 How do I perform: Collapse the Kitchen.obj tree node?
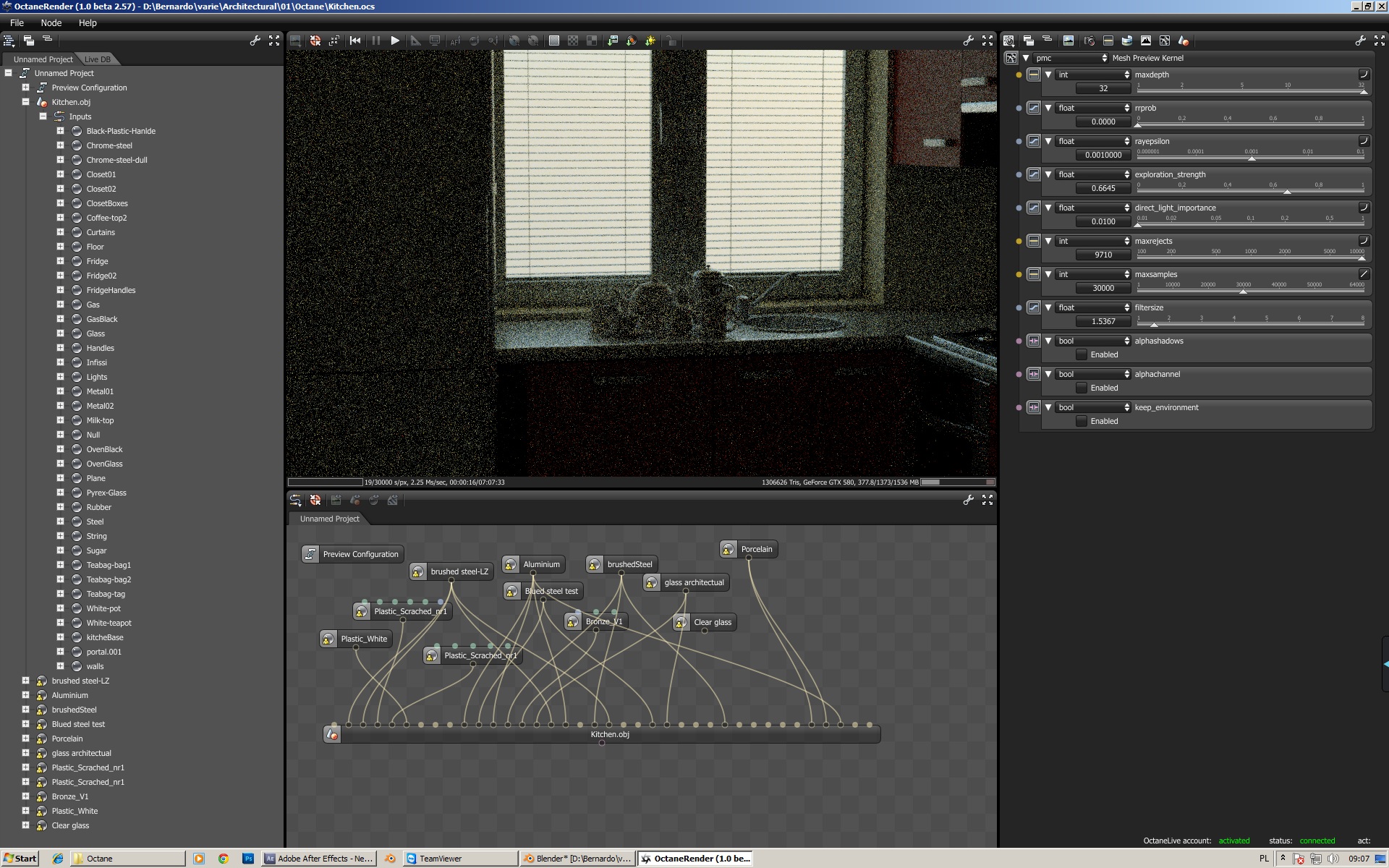click(x=25, y=102)
